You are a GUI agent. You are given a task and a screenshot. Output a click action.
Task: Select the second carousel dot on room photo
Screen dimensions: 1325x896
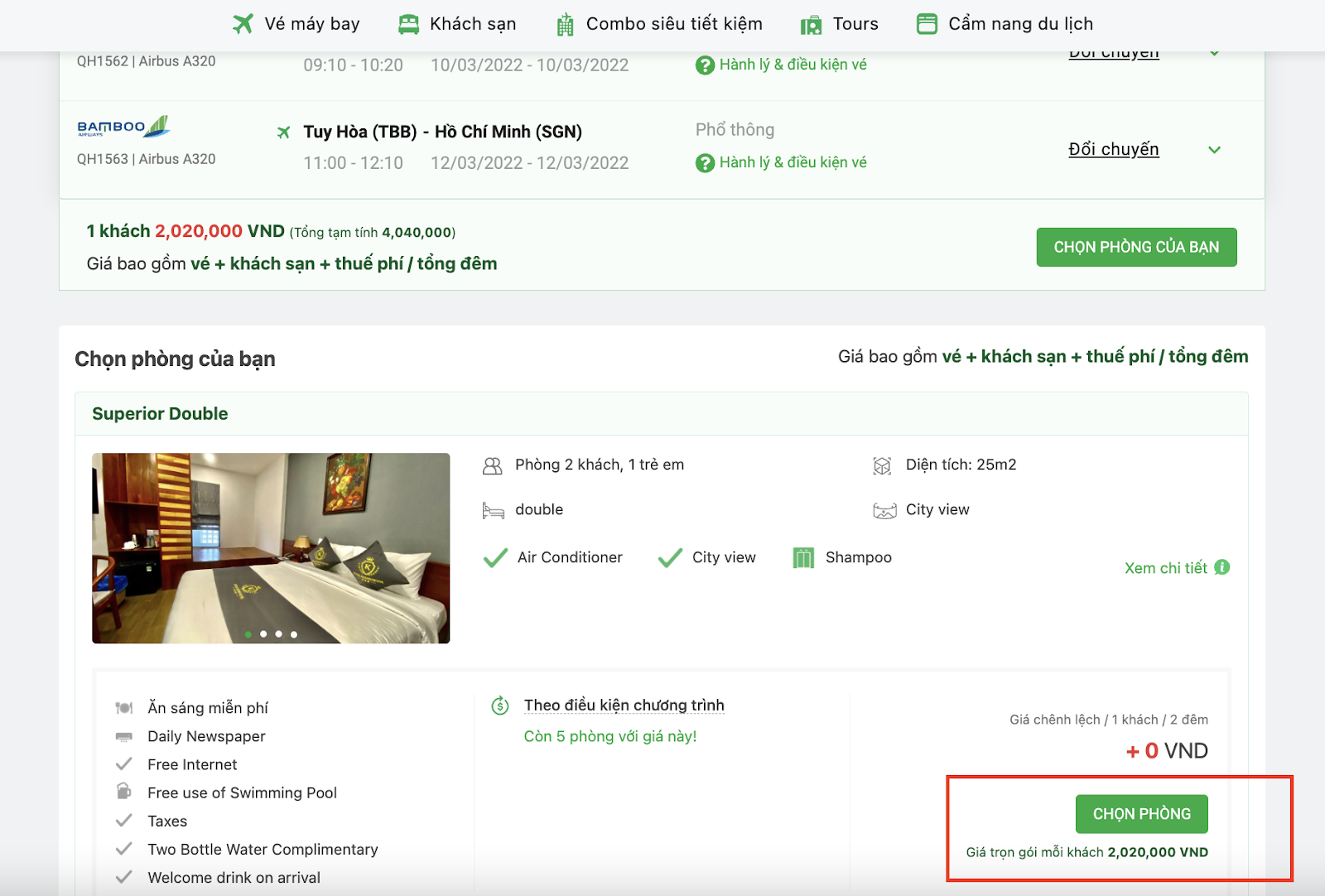click(x=263, y=634)
